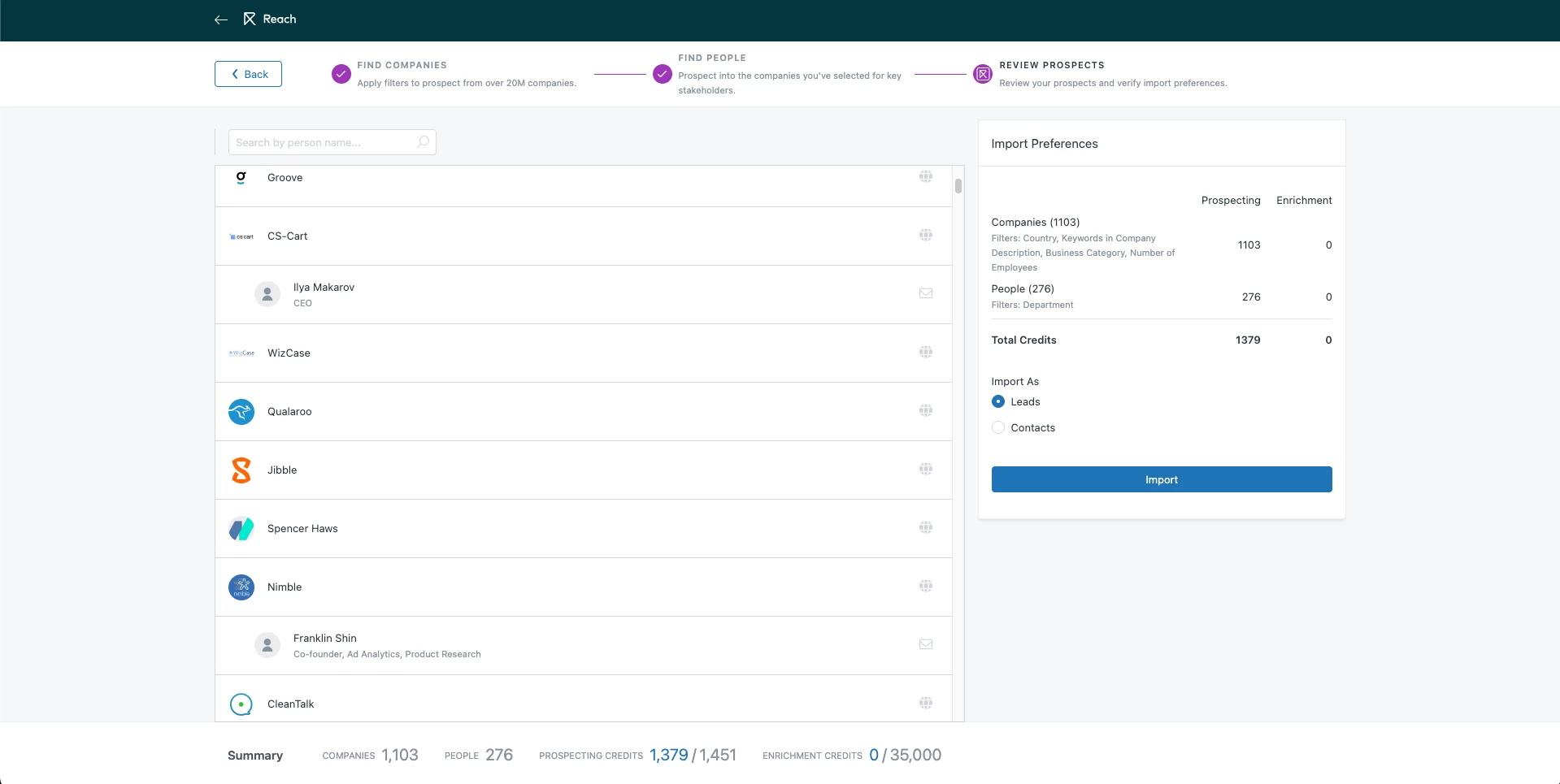Go to the FIND PEOPLE step label

point(712,58)
